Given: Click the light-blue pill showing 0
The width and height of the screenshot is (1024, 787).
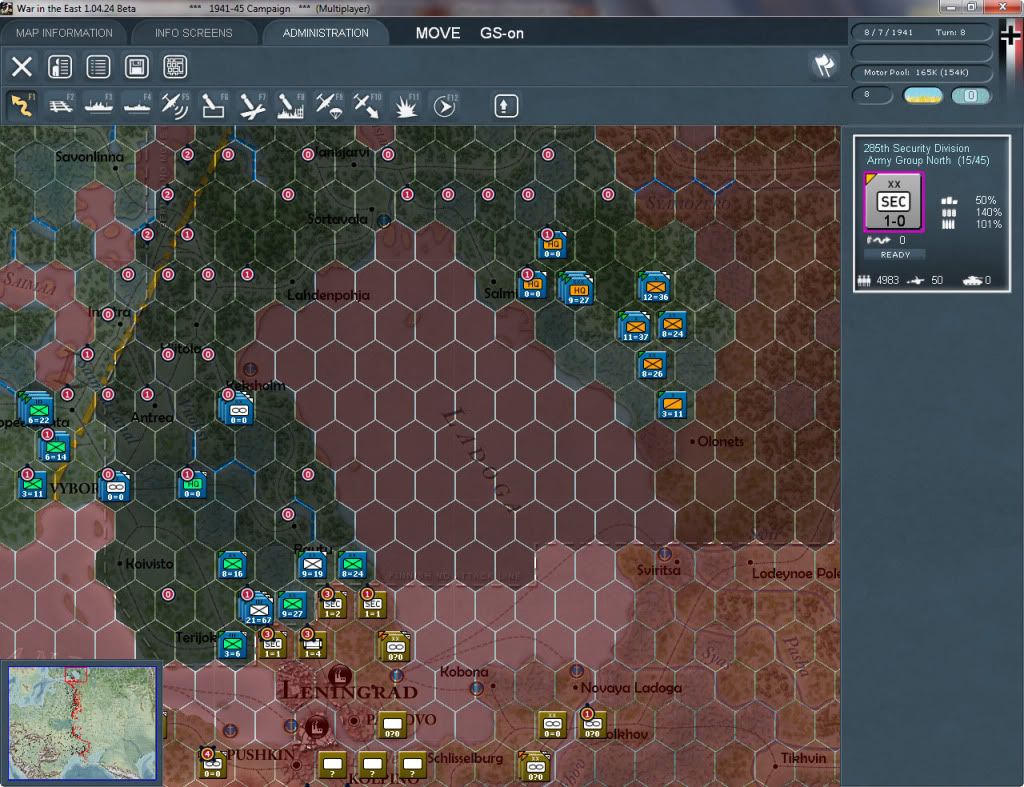Looking at the screenshot, I should coord(970,95).
